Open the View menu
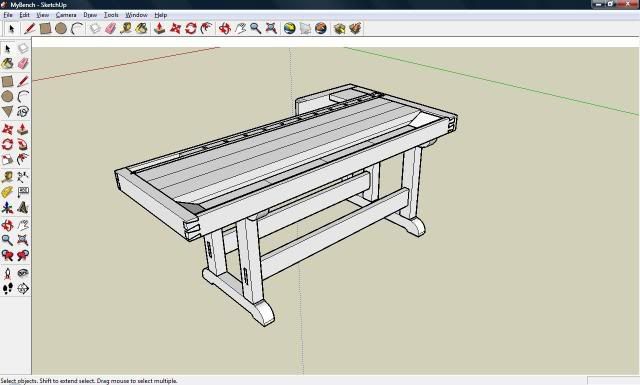The height and width of the screenshot is (385, 640). pos(42,15)
